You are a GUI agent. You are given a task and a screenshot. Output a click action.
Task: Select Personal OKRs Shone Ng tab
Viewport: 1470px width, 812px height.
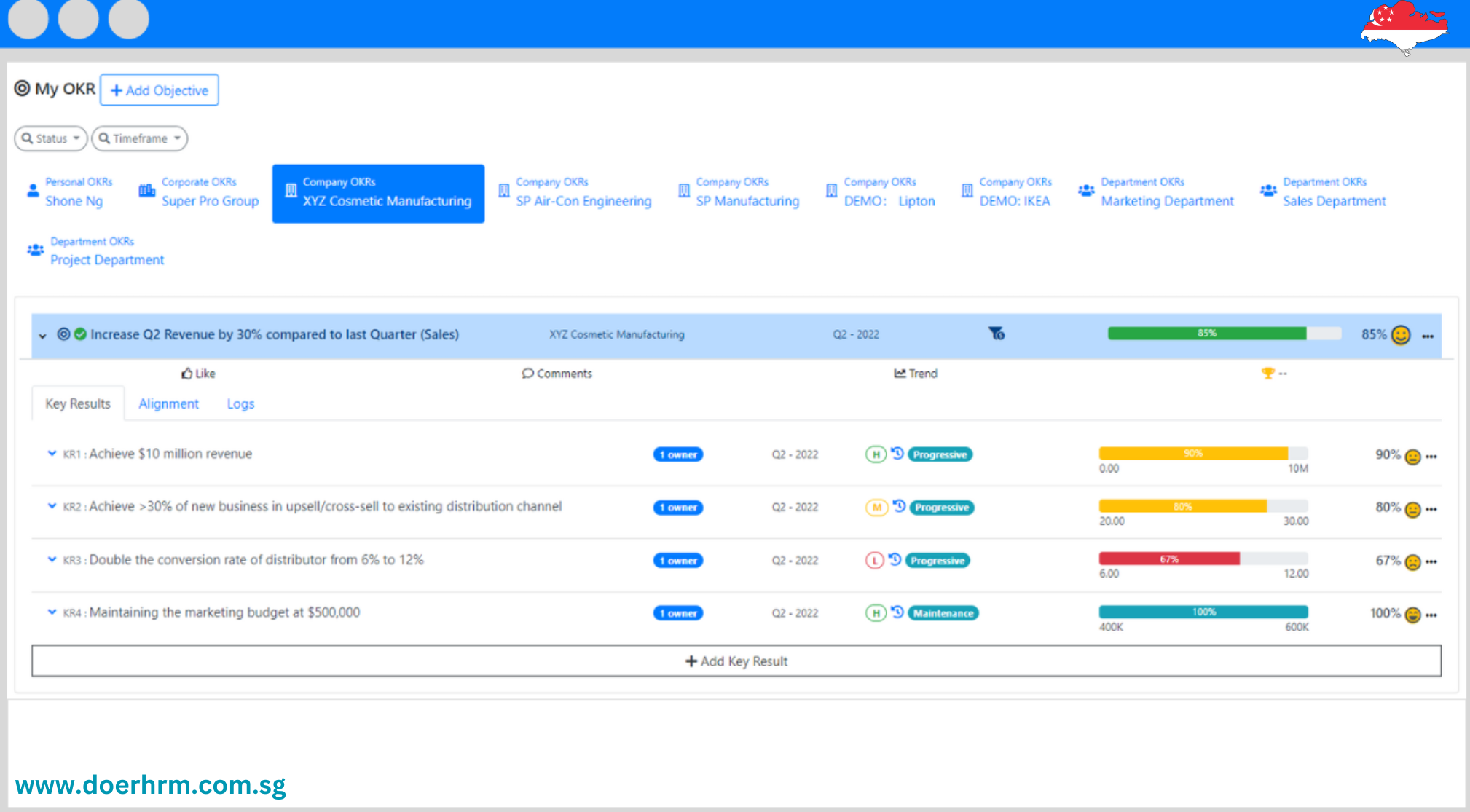[70, 192]
